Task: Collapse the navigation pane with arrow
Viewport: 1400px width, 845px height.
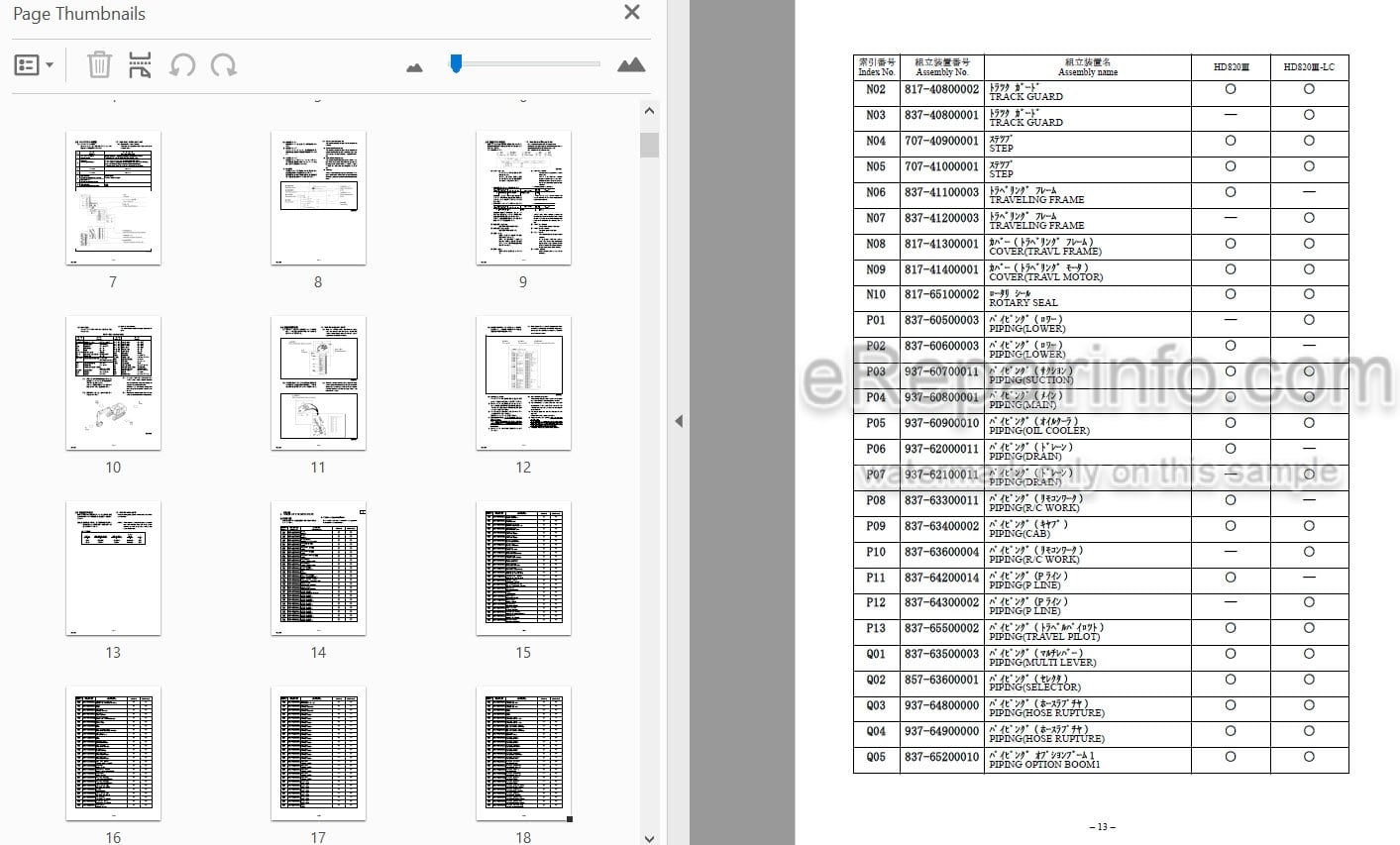Action: [x=679, y=421]
